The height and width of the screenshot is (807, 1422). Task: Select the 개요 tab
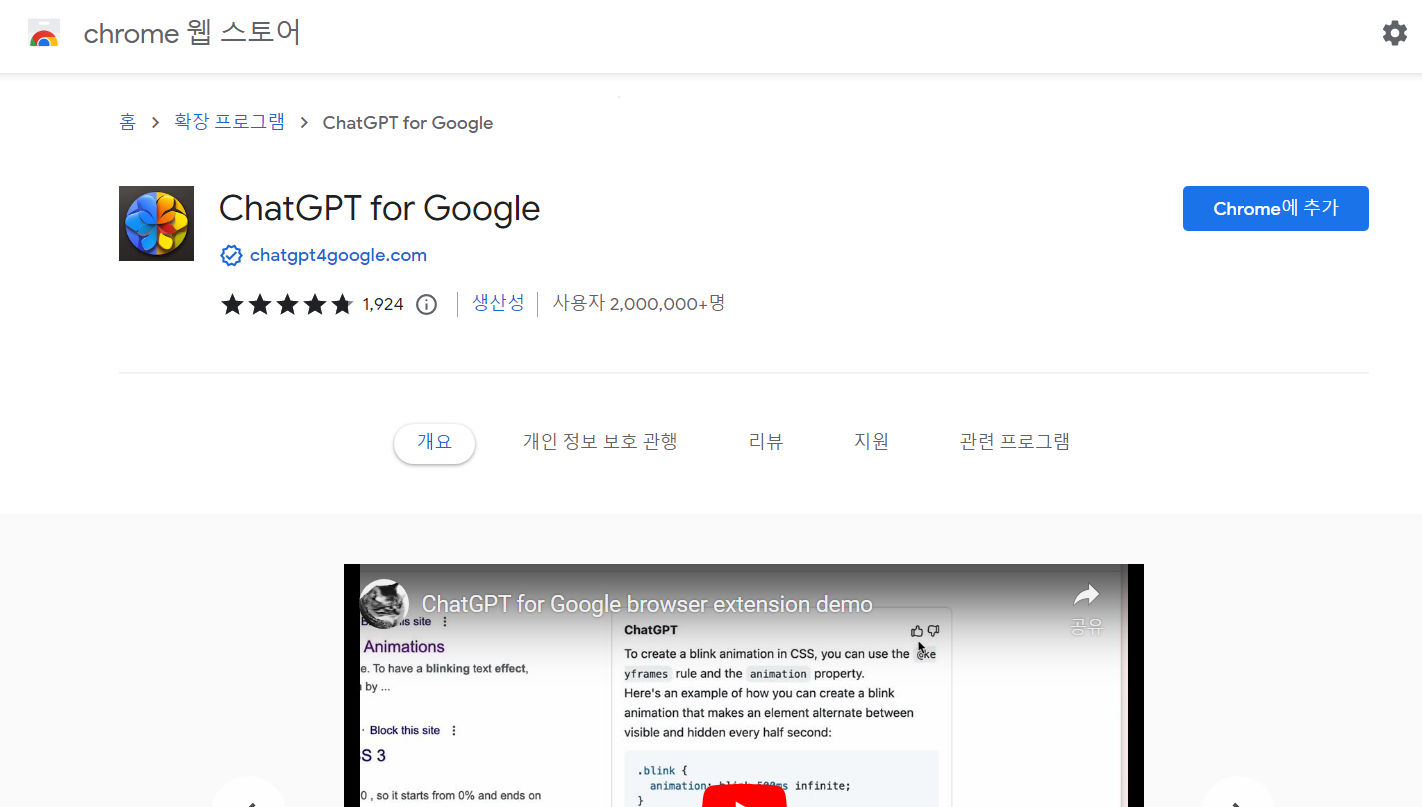[434, 443]
